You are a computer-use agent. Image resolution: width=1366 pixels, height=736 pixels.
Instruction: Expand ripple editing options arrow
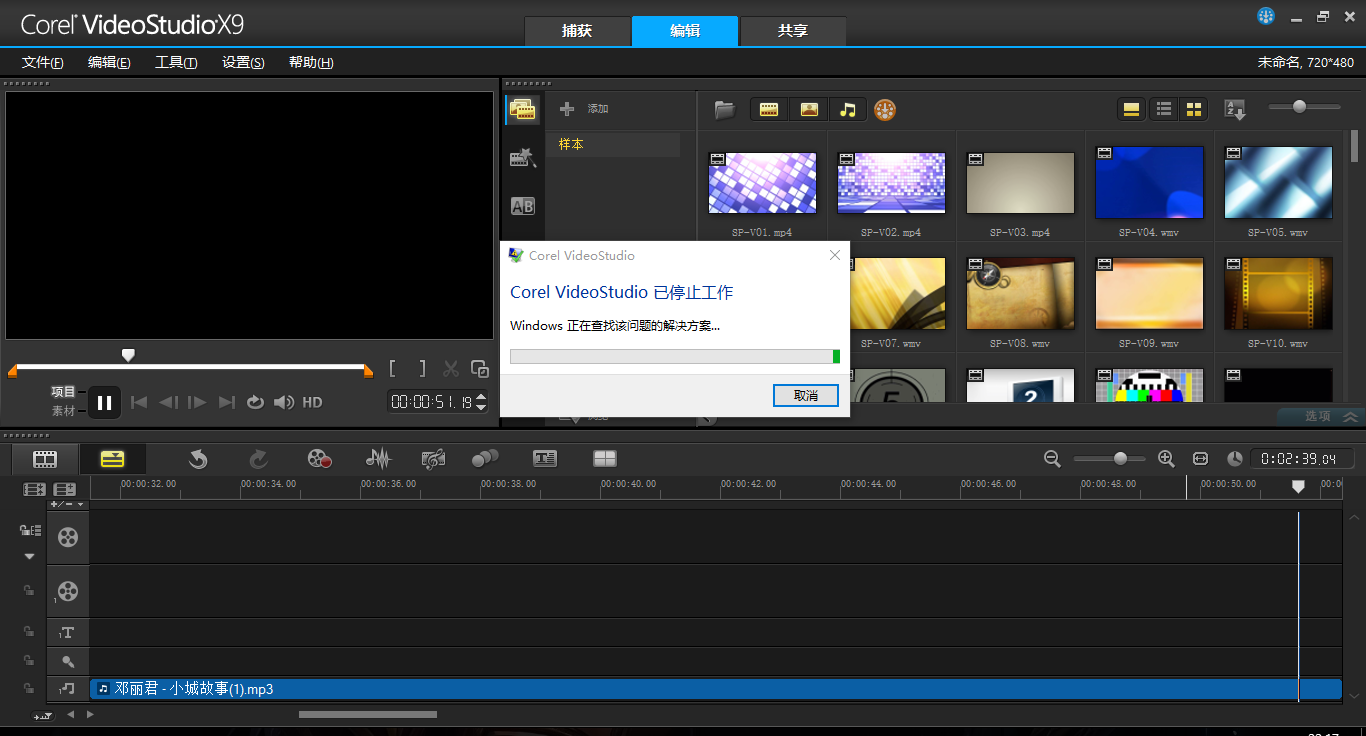point(29,556)
